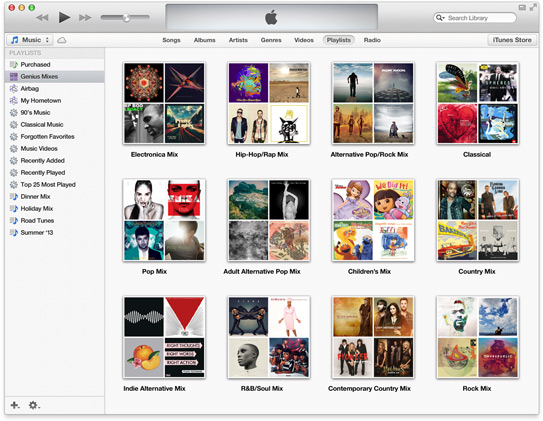Open the Rock Mix artwork
Viewport: 543px width, 421px height.
tap(478, 337)
